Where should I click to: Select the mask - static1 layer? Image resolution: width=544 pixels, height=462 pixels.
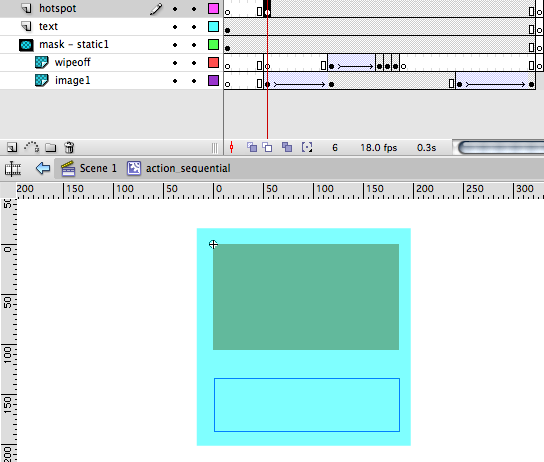[x=74, y=44]
